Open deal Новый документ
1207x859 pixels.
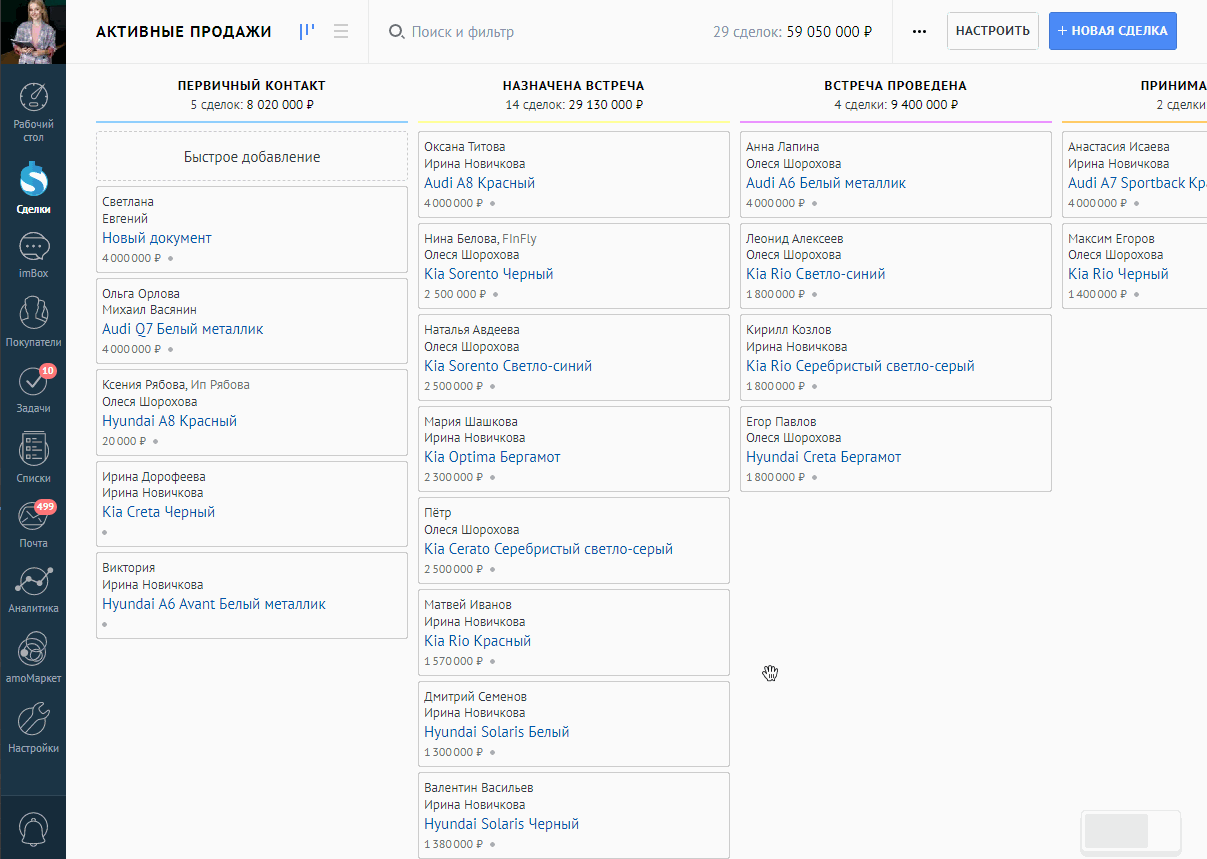(157, 238)
